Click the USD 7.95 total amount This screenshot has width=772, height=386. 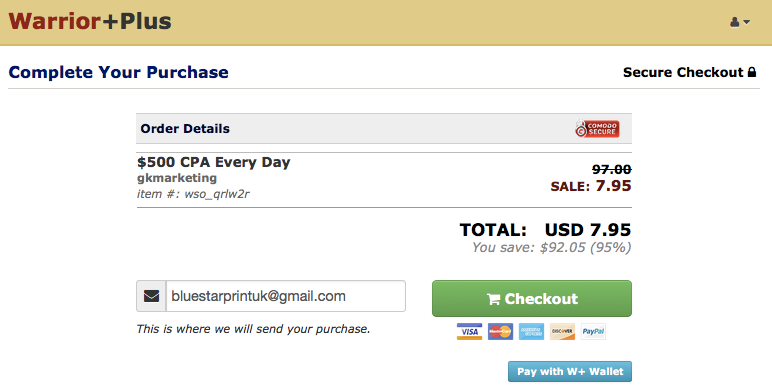click(x=588, y=230)
